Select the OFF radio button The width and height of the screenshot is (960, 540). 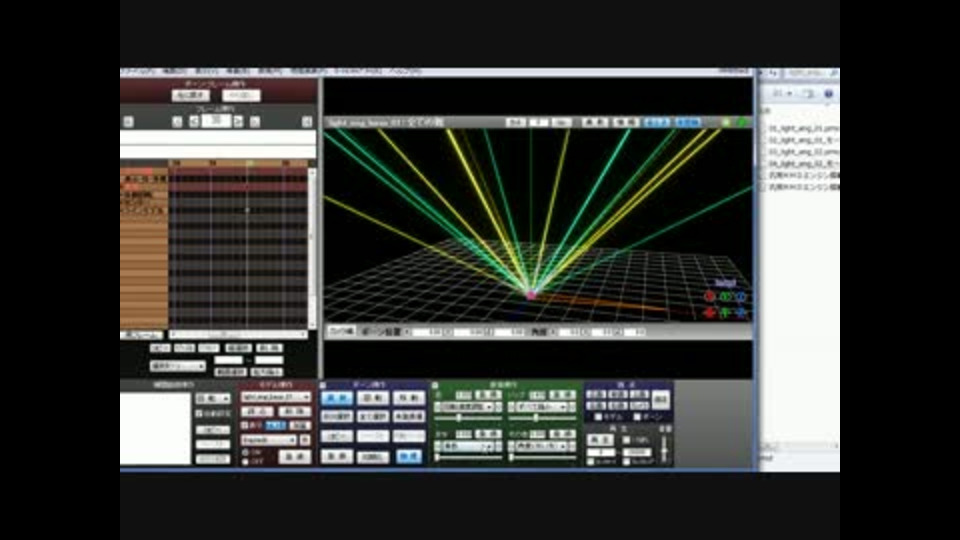tap(246, 462)
